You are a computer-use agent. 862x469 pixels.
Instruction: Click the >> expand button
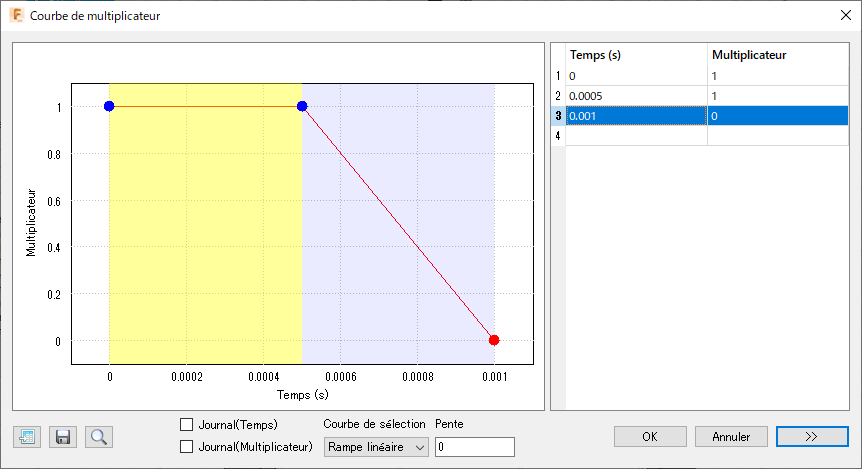812,437
